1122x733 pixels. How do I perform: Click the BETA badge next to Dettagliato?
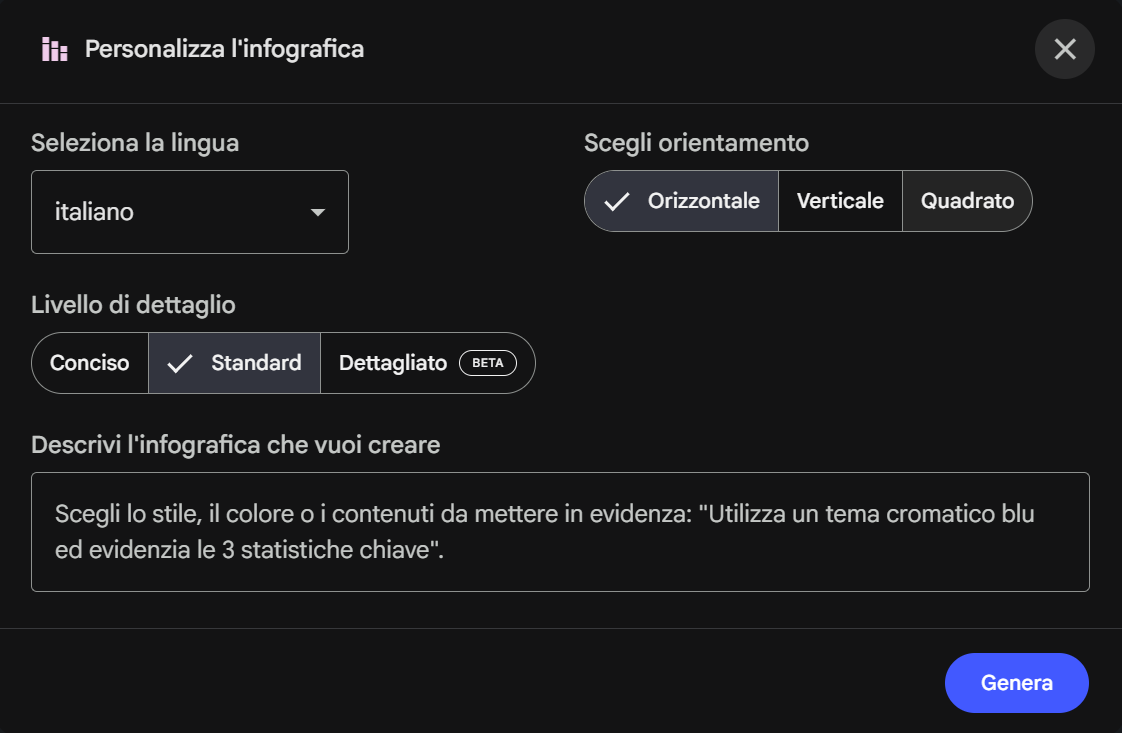[487, 363]
